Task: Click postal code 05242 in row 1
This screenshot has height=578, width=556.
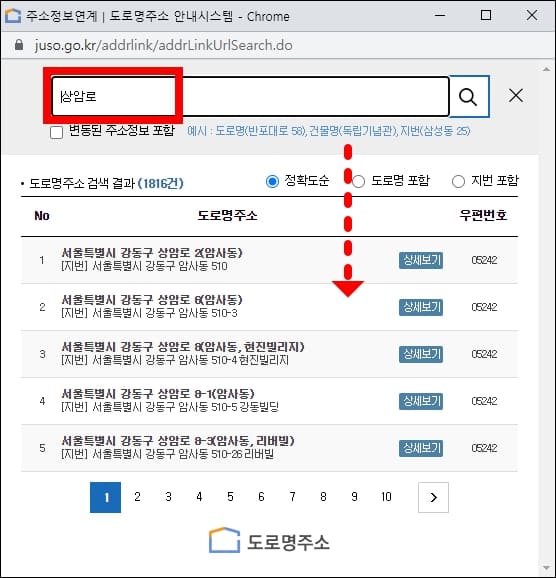Action: pyautogui.click(x=484, y=260)
